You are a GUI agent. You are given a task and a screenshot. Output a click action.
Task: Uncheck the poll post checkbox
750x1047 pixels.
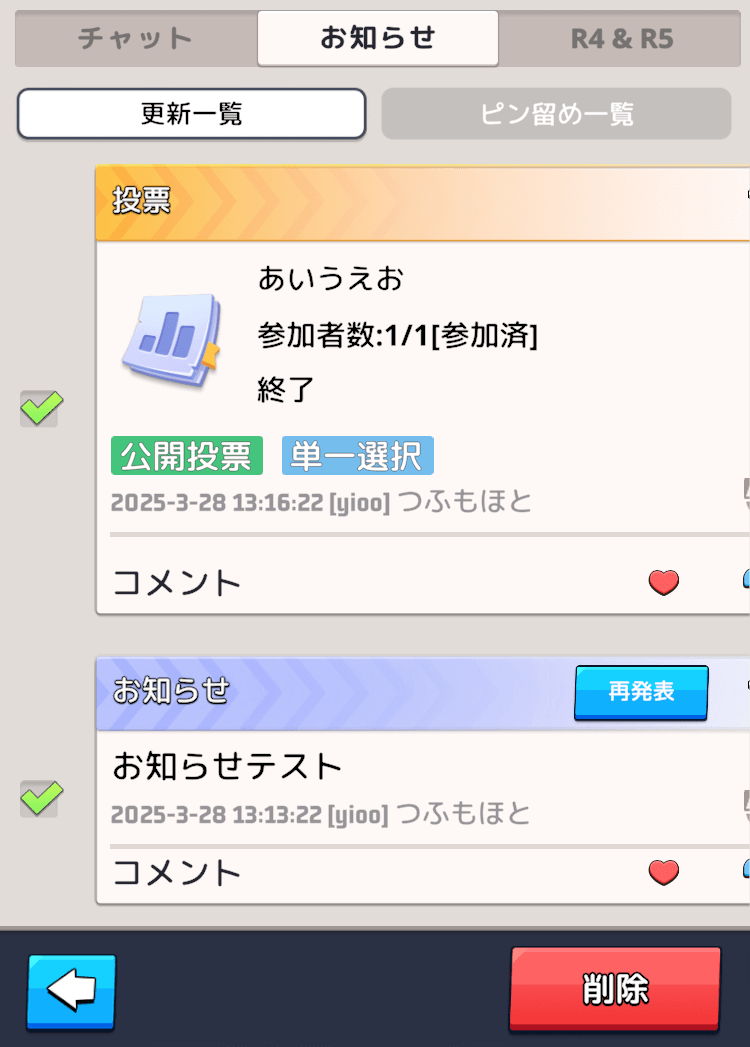[39, 408]
